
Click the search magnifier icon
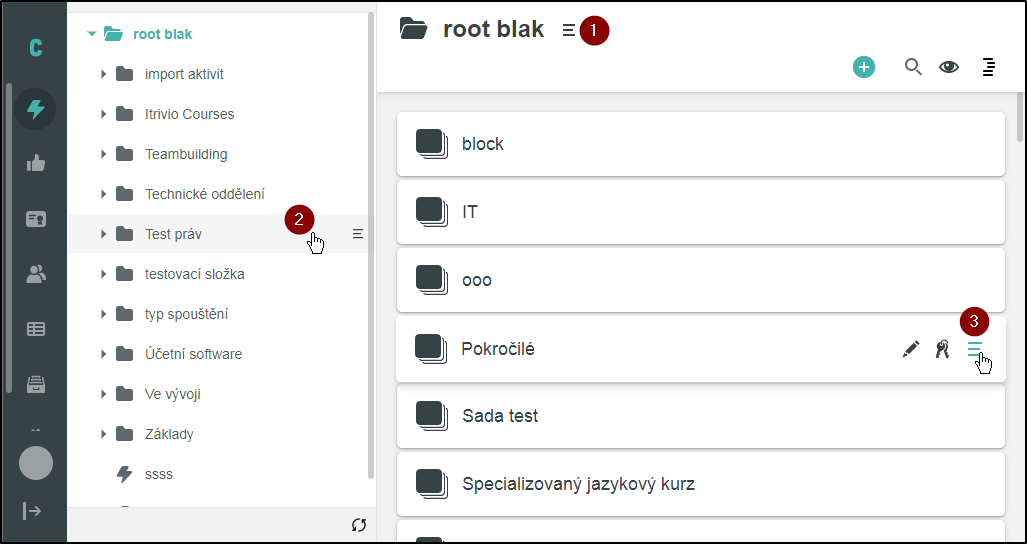pyautogui.click(x=912, y=67)
